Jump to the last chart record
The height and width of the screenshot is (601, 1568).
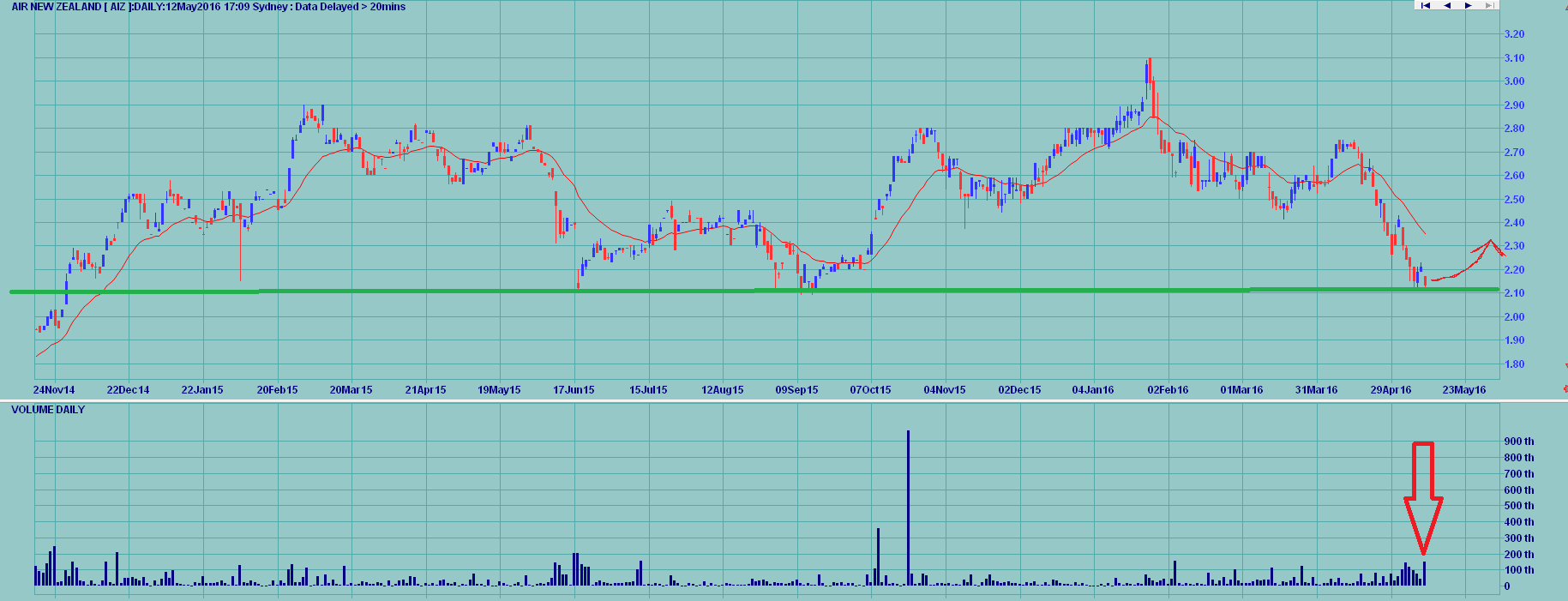coord(1489,5)
